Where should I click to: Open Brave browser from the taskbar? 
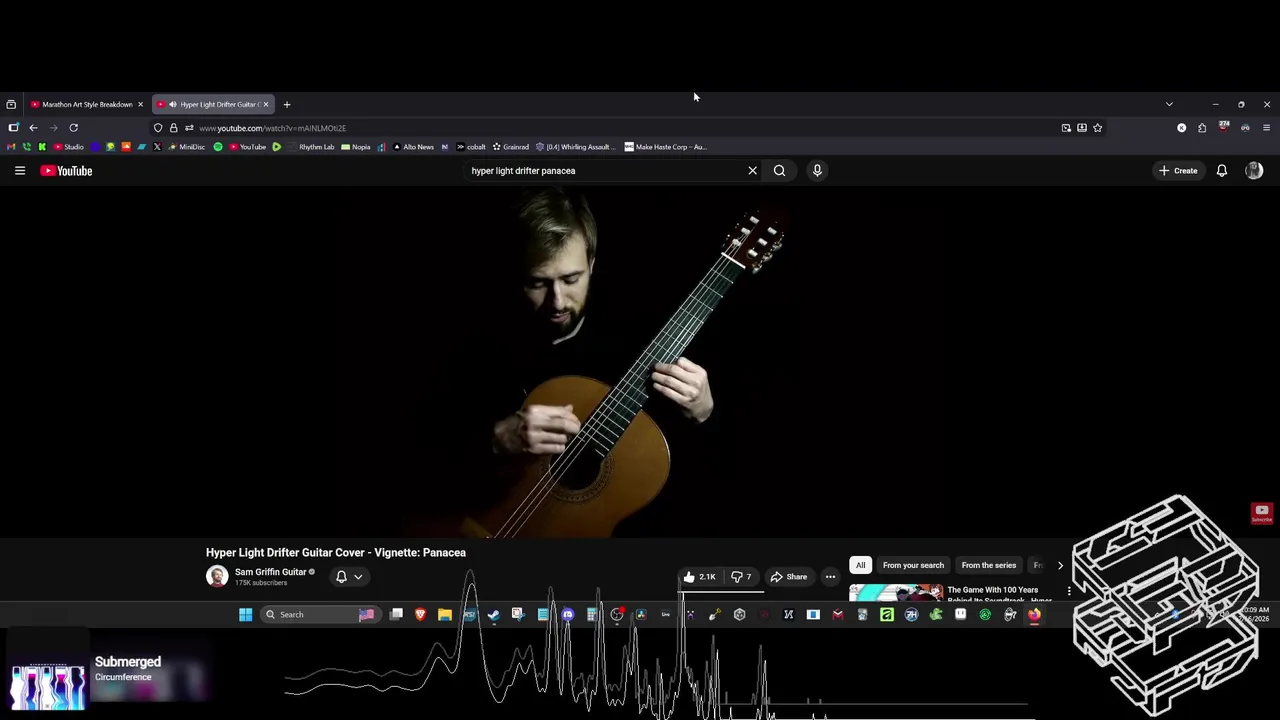tap(420, 614)
